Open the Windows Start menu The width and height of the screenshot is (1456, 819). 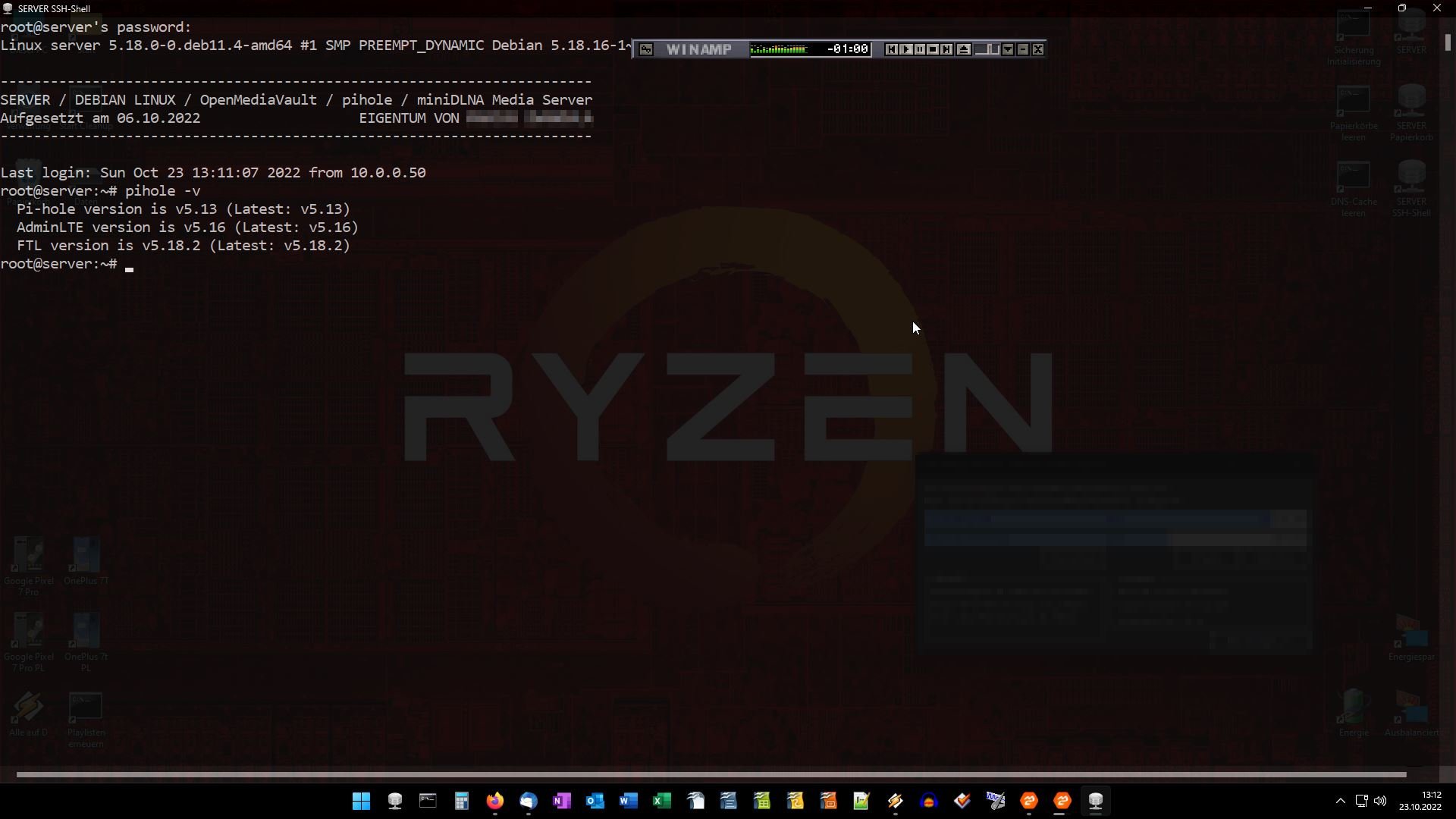(x=362, y=801)
